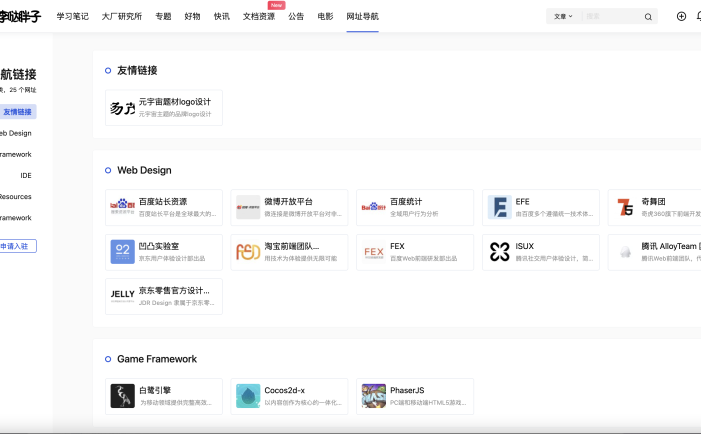Click the 全域用户行为分析 description text

coord(414,214)
